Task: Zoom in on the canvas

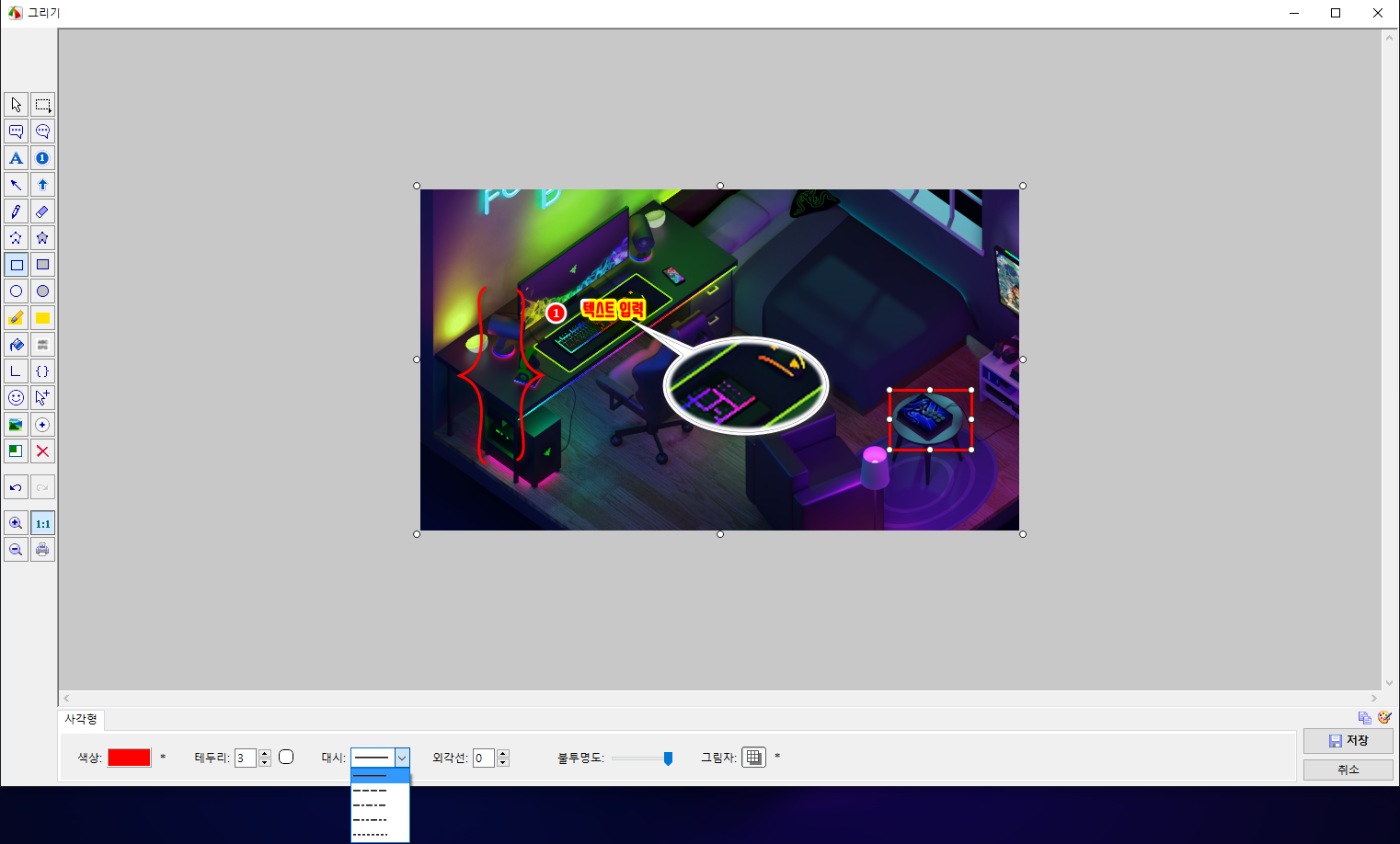Action: pyautogui.click(x=16, y=523)
